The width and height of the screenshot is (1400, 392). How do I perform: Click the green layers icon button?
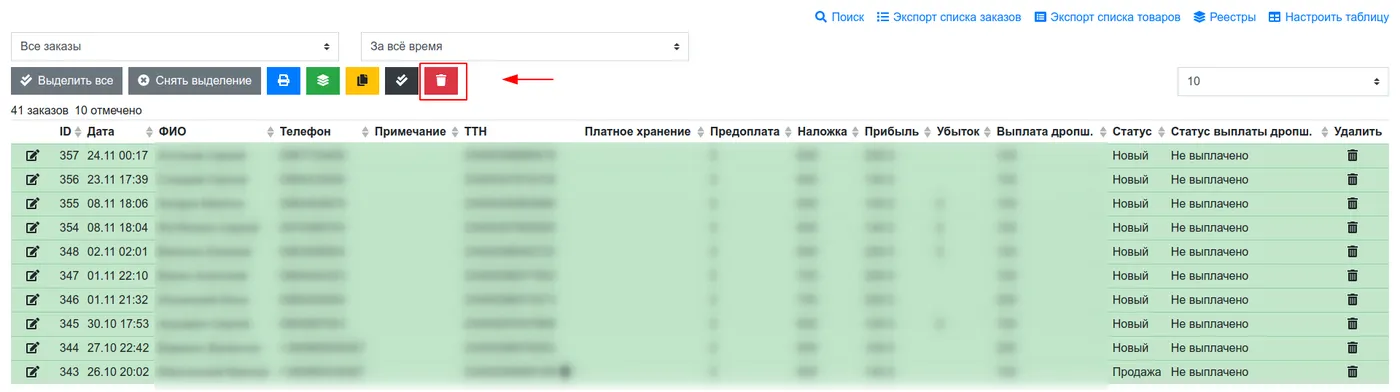323,81
